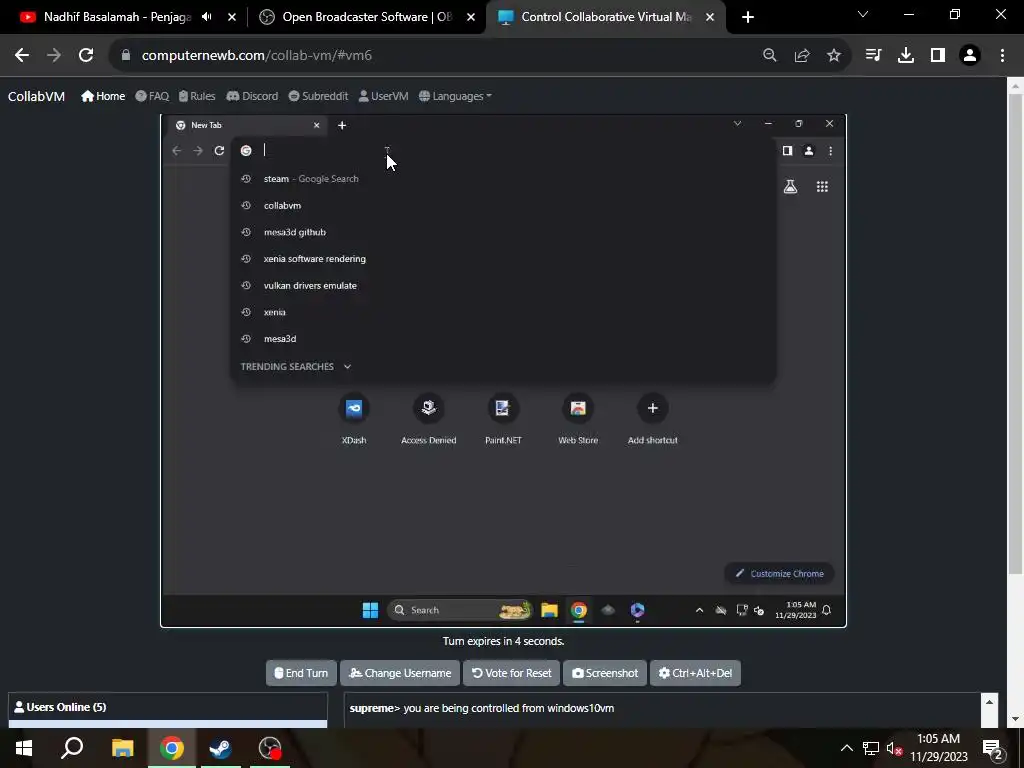The width and height of the screenshot is (1024, 768).
Task: Select the 'vulkan drivers emulate' suggestion
Action: [503, 285]
